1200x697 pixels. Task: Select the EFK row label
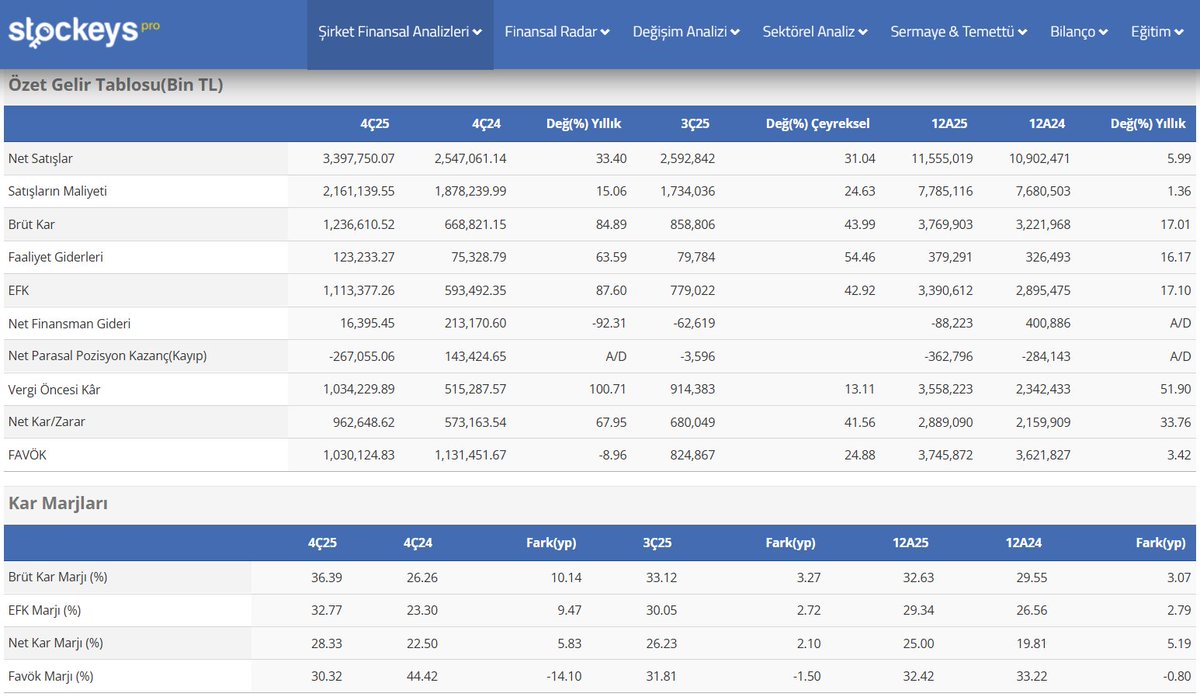pos(19,290)
